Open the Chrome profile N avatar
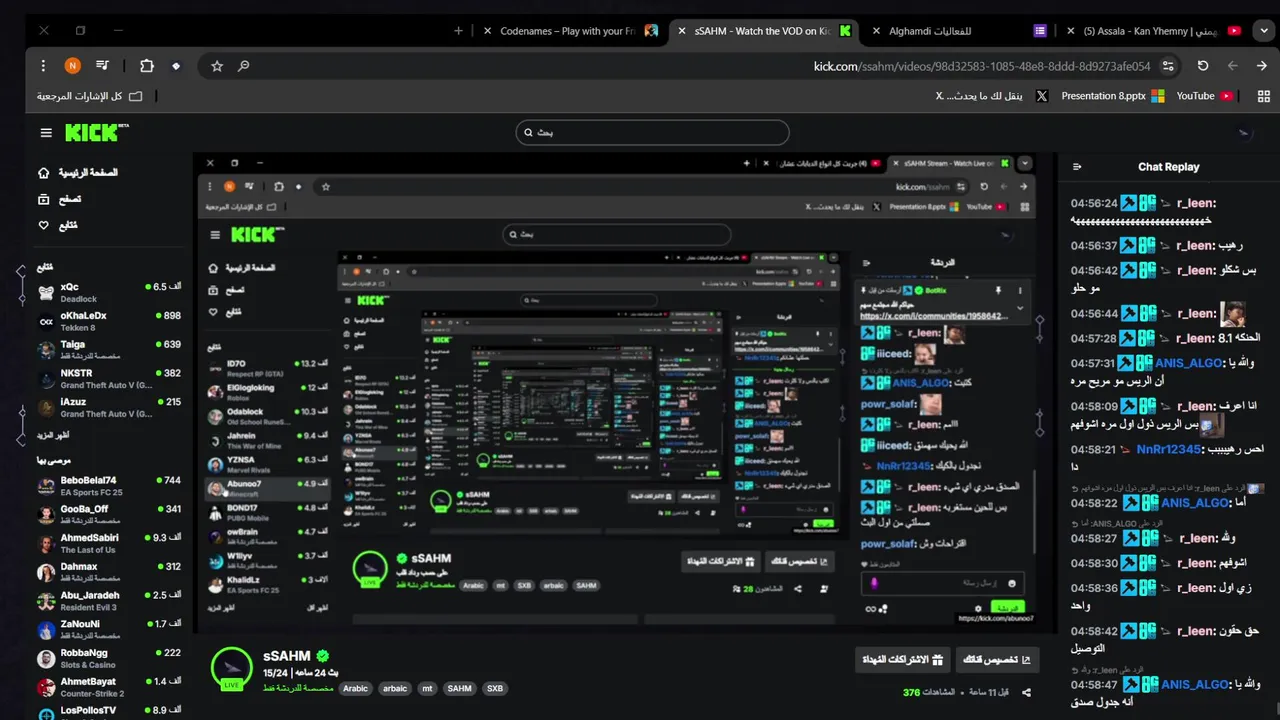The image size is (1280, 720). 72,66
